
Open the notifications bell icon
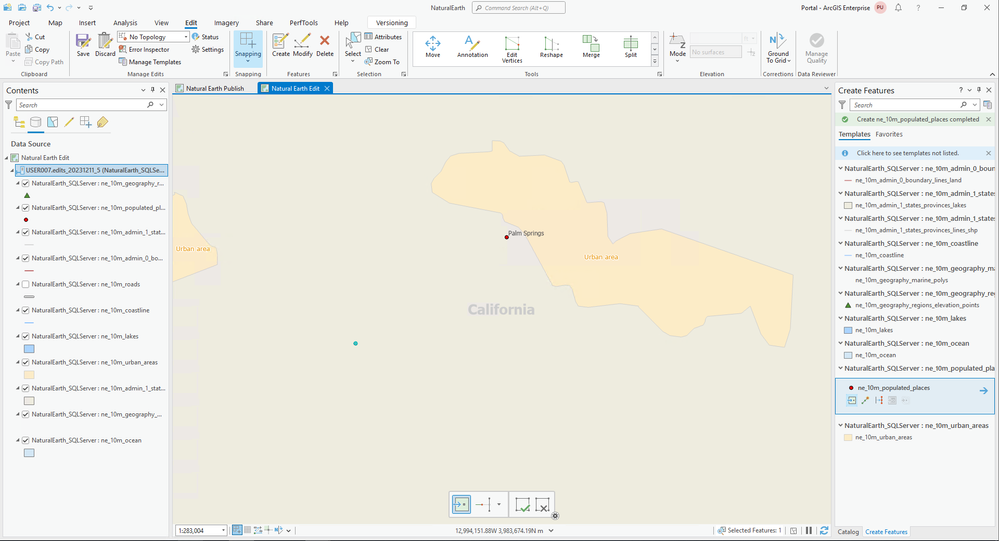[x=898, y=8]
